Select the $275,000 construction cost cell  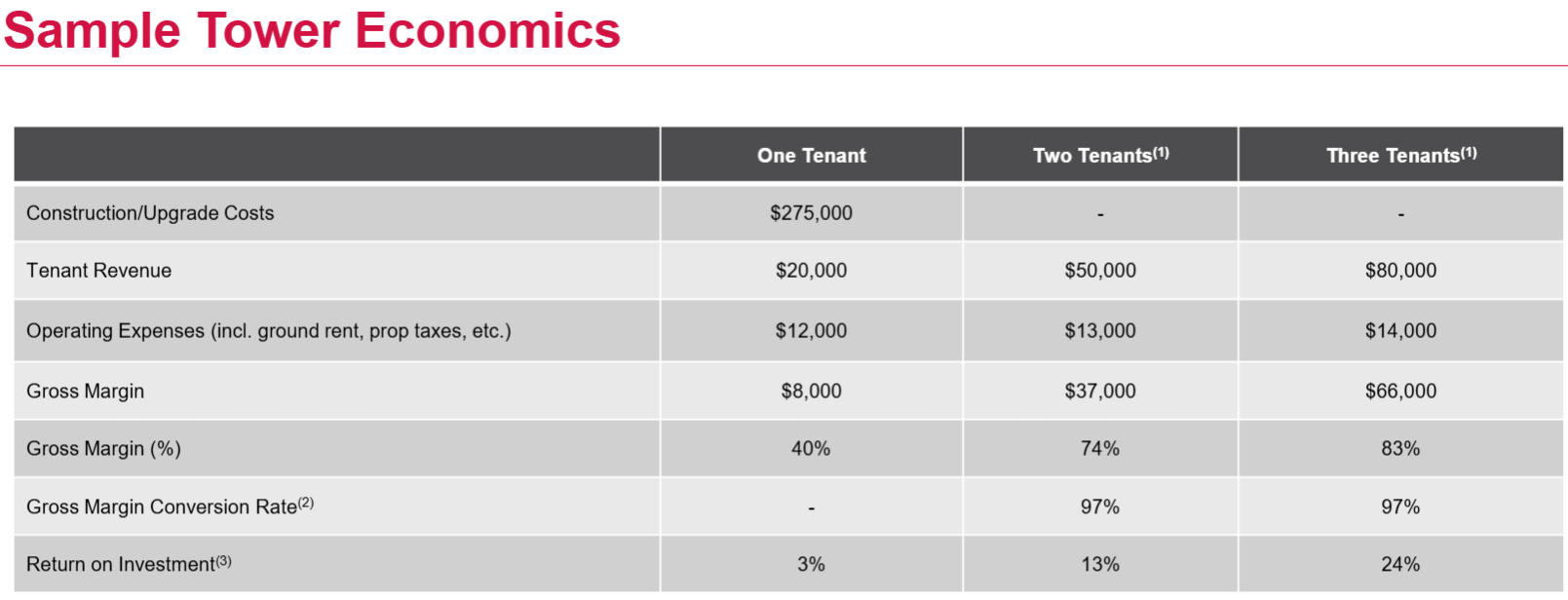tap(811, 213)
